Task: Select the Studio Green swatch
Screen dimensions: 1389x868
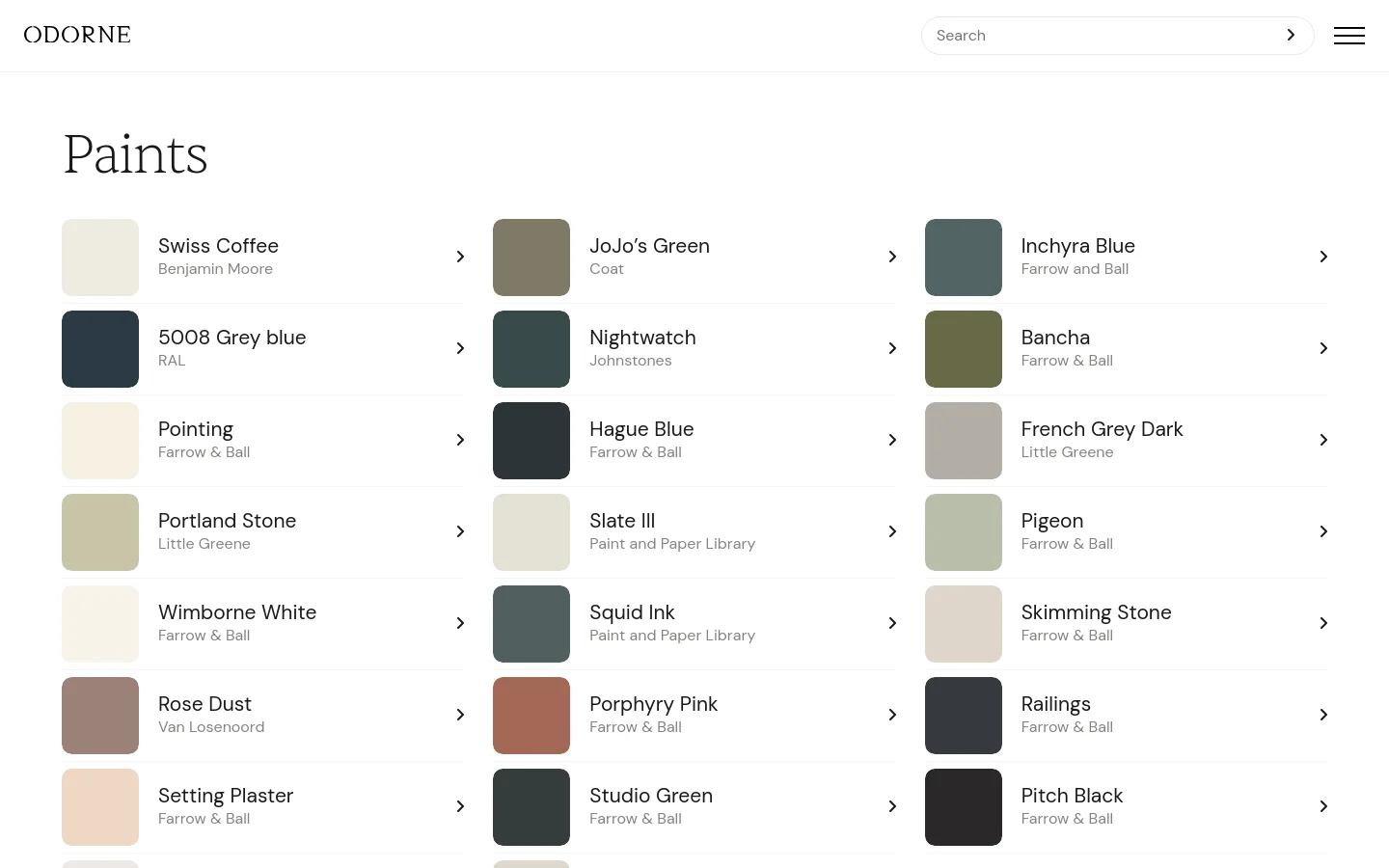Action: point(531,807)
